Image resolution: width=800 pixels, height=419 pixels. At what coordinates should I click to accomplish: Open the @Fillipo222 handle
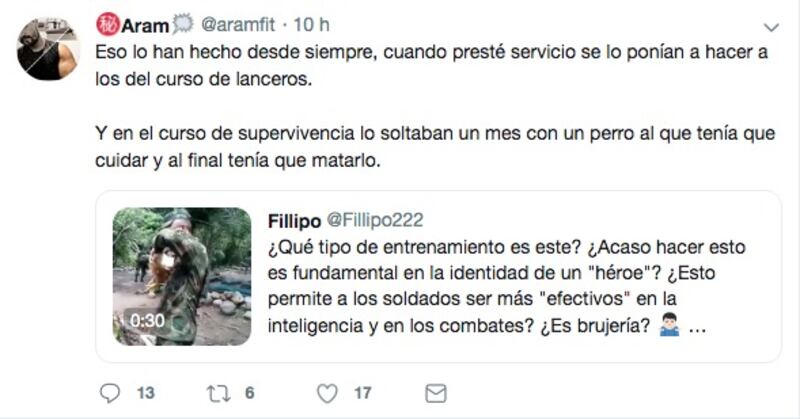pyautogui.click(x=374, y=220)
